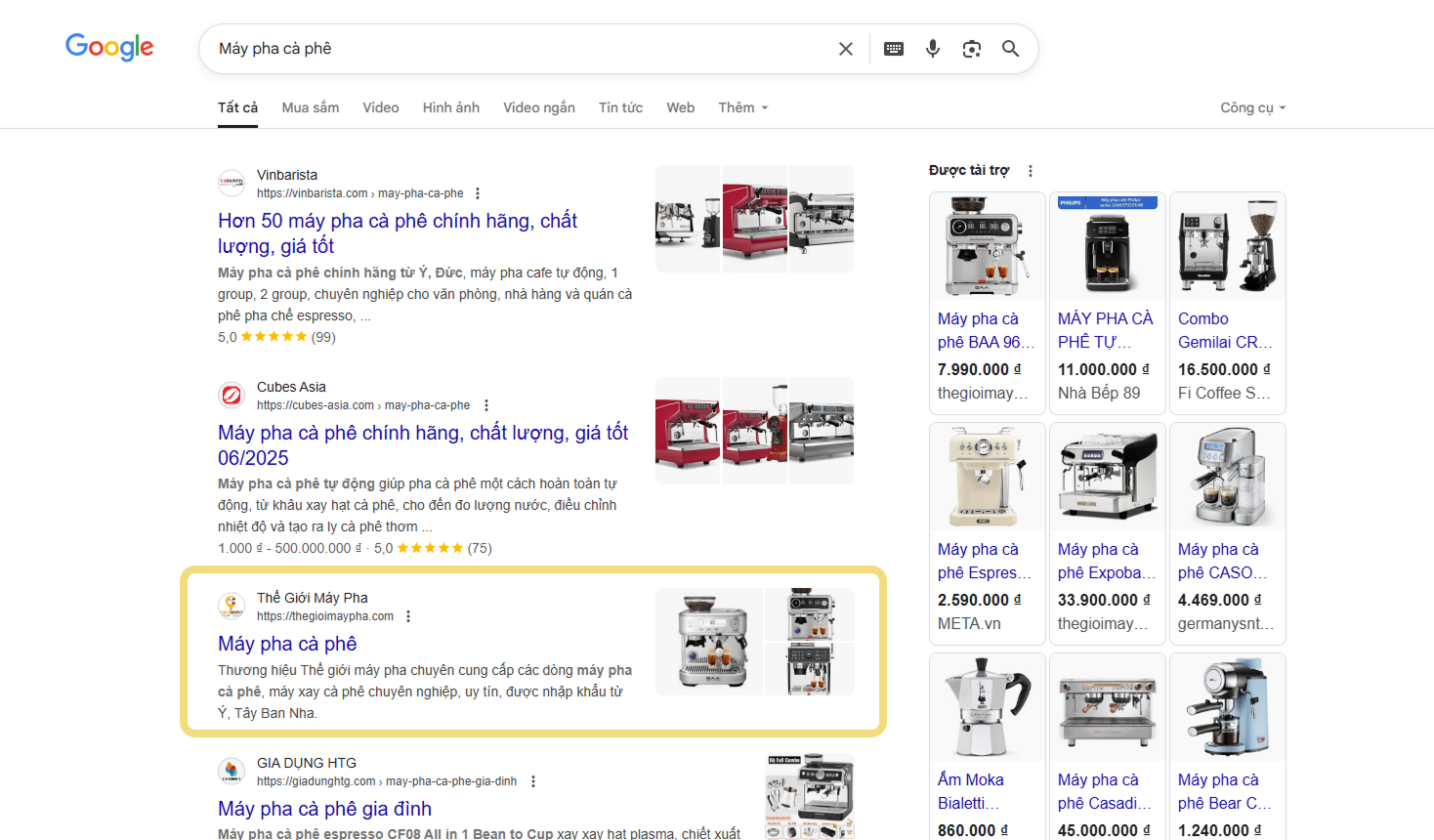
Task: Click the Bialetti moka pot product image
Action: pyautogui.click(x=988, y=707)
